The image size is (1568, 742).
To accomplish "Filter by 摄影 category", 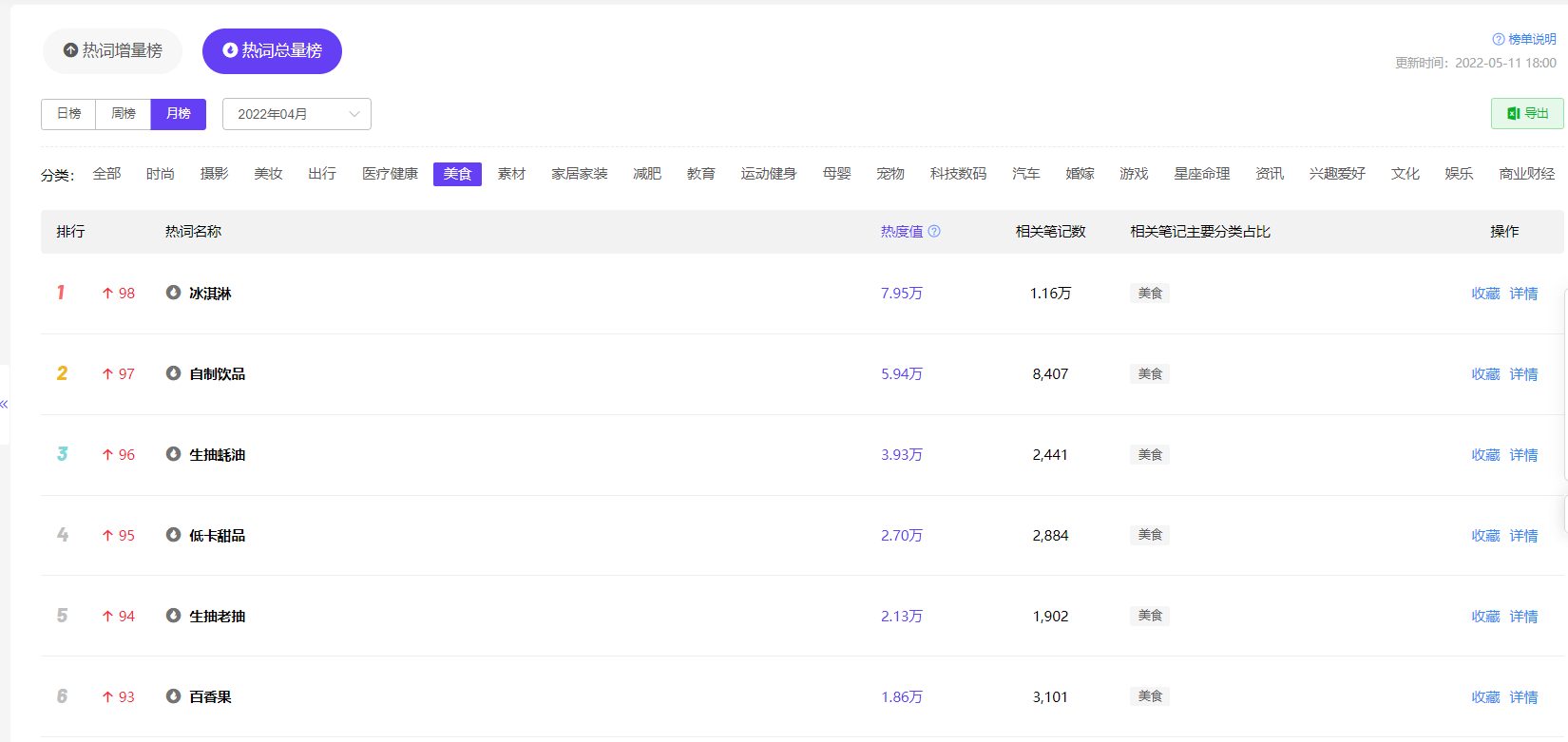I will coord(215,174).
